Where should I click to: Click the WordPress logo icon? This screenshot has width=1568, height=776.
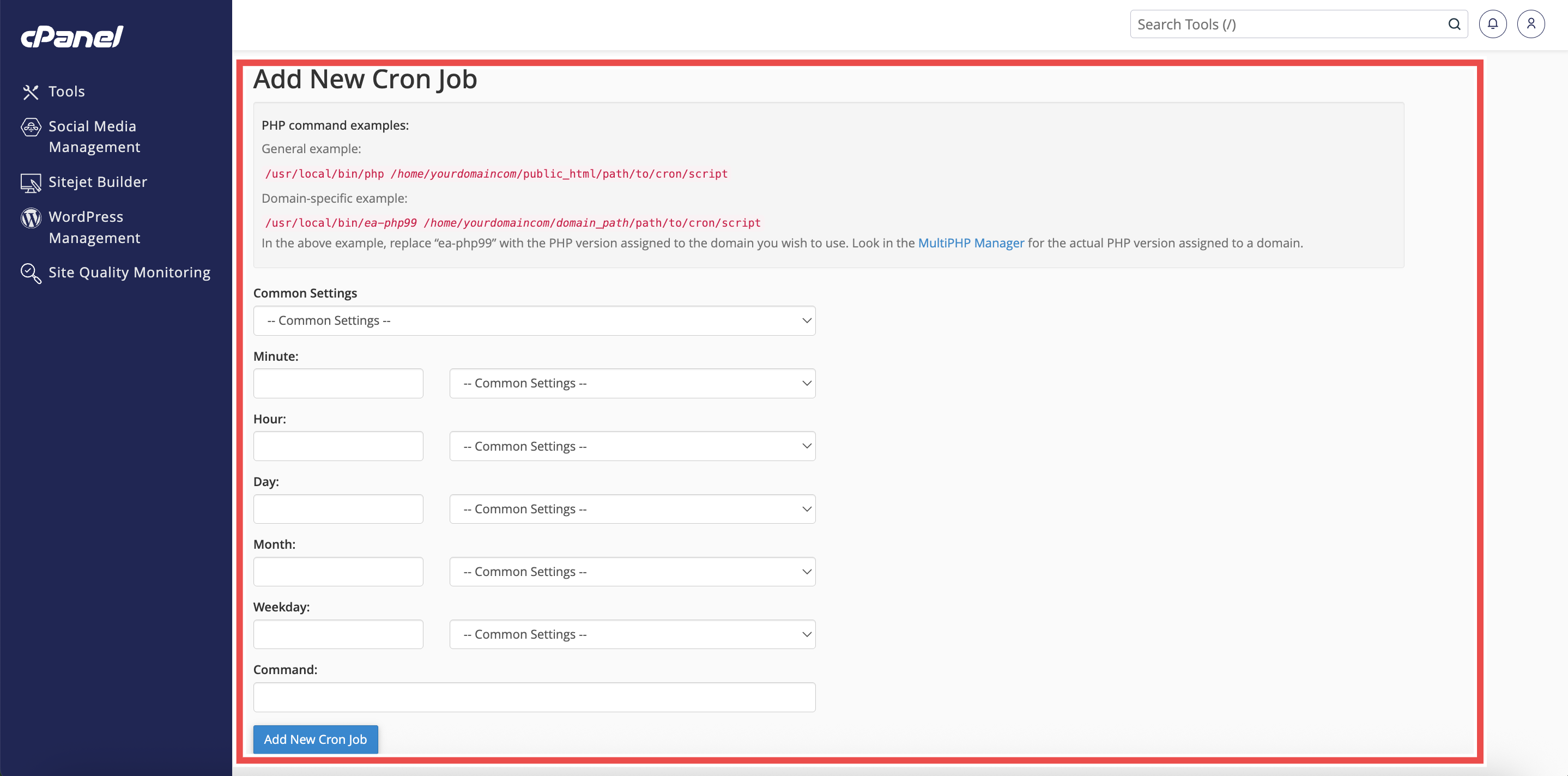click(31, 217)
